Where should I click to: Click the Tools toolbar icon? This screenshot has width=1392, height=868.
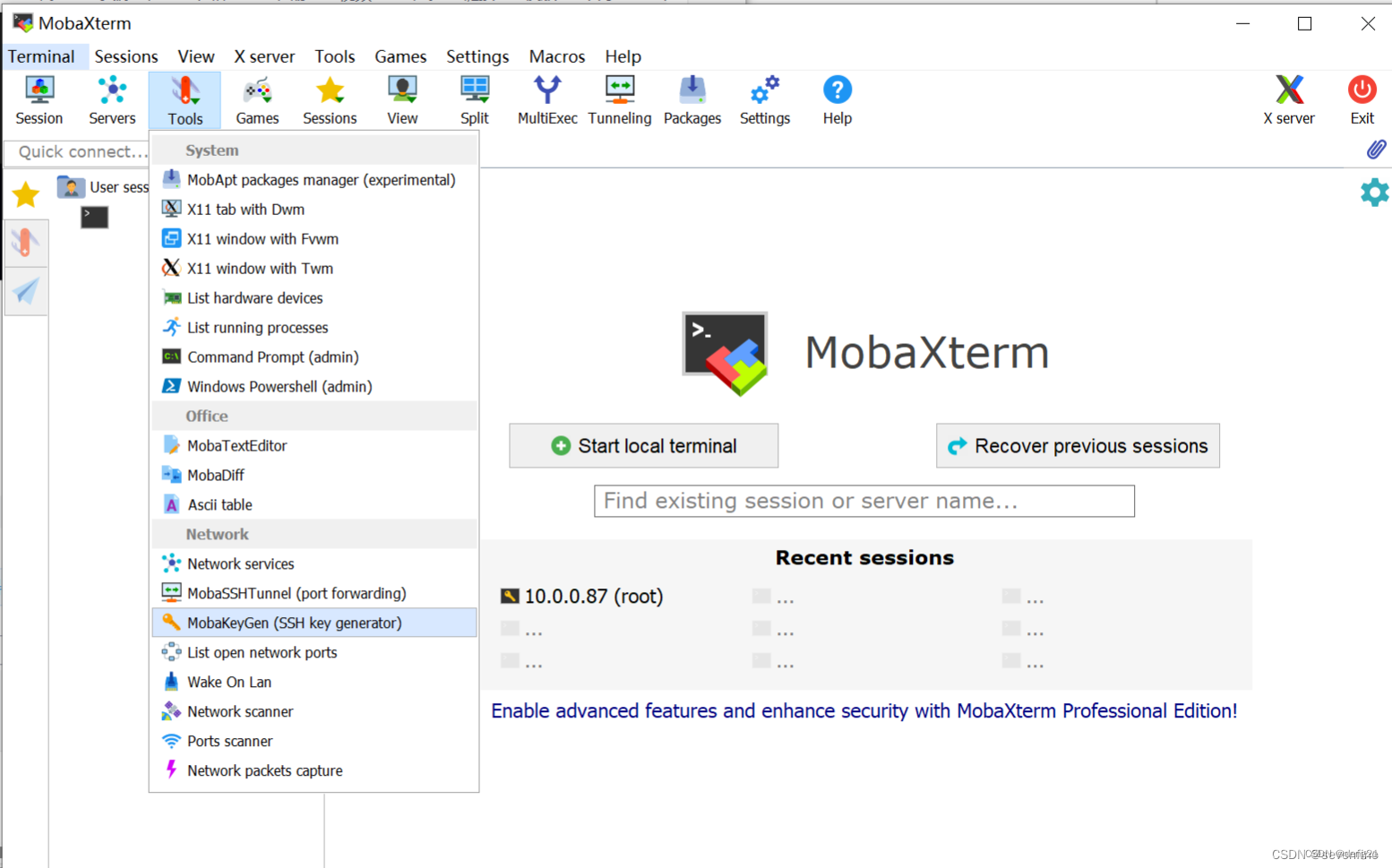coord(185,100)
